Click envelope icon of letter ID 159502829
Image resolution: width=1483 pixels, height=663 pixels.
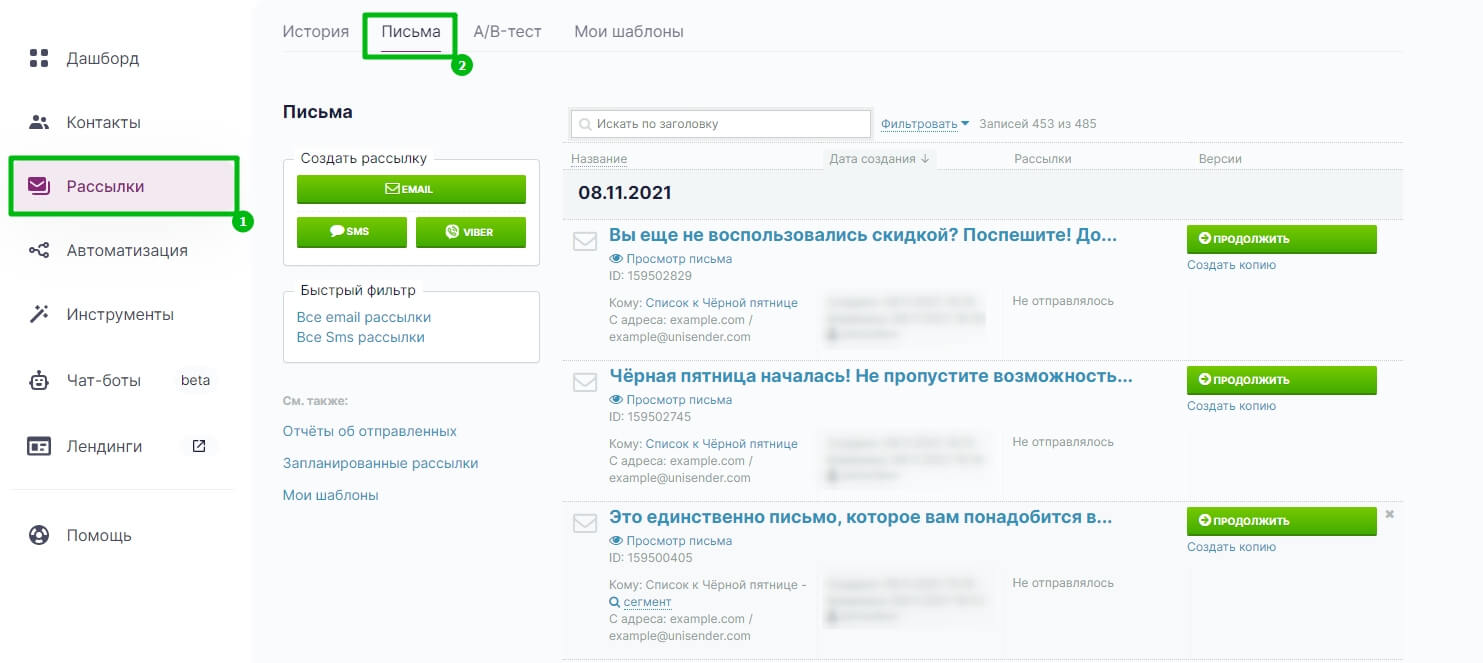(585, 241)
